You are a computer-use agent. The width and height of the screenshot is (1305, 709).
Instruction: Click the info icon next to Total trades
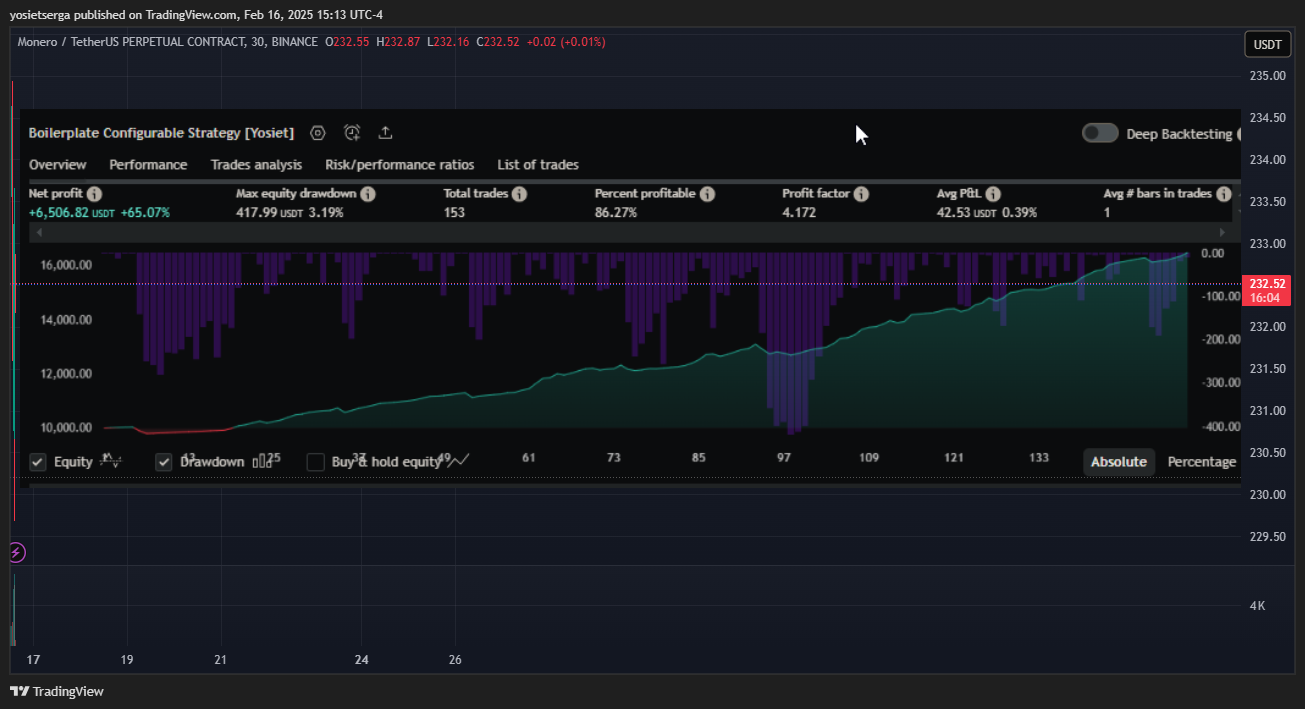pyautogui.click(x=519, y=194)
